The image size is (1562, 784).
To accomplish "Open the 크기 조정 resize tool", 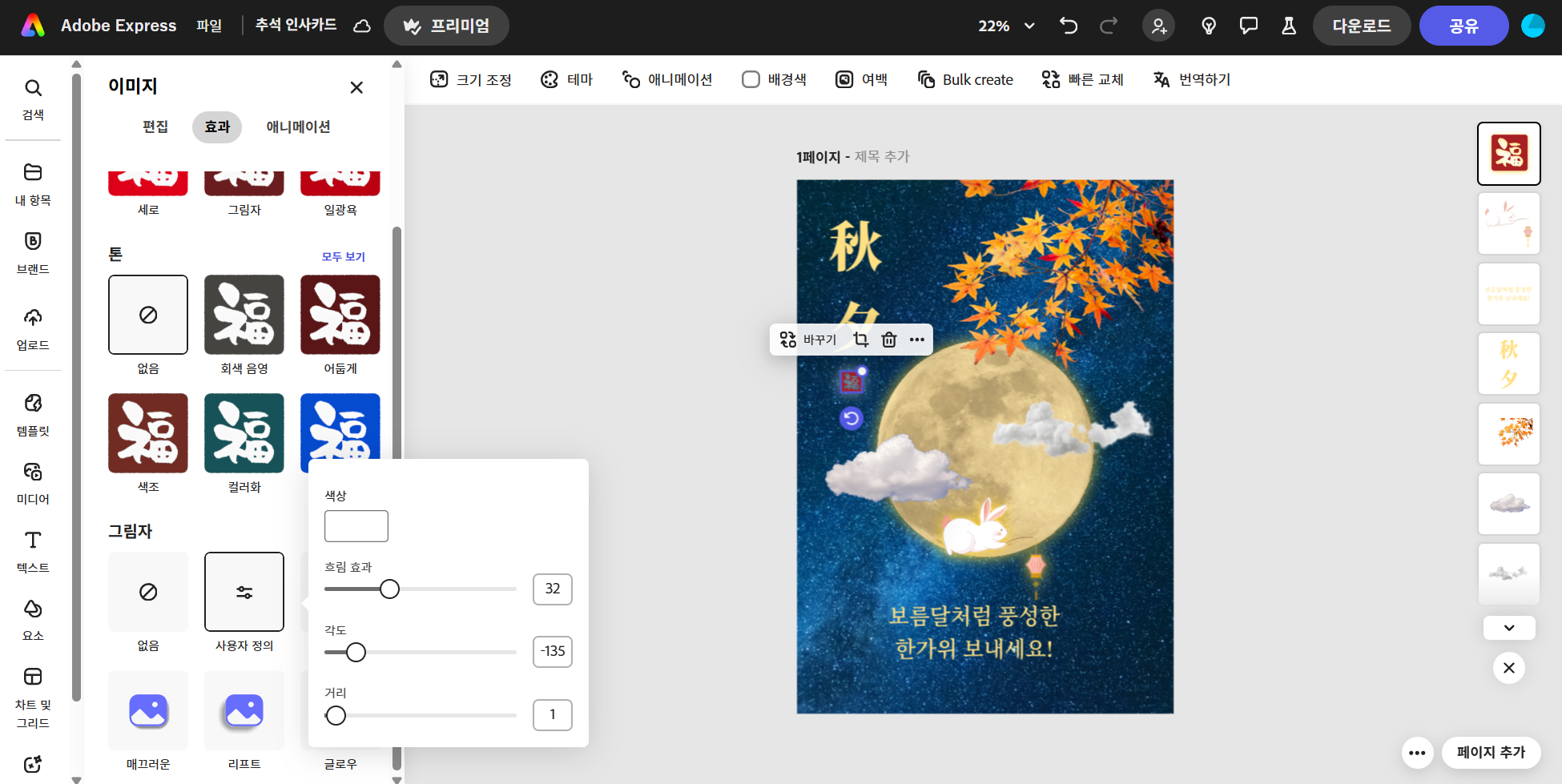I will [471, 79].
